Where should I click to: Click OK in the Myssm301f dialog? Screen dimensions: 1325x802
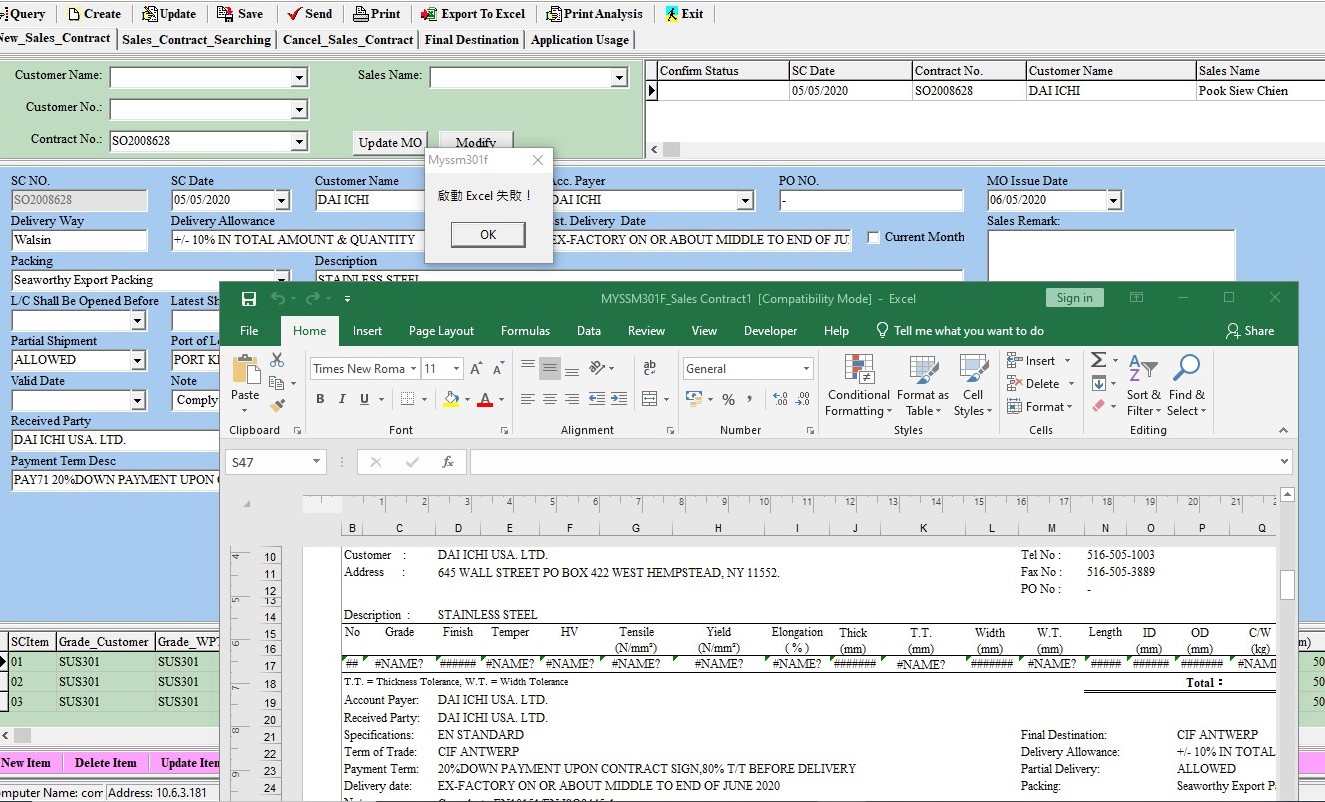[x=488, y=235]
